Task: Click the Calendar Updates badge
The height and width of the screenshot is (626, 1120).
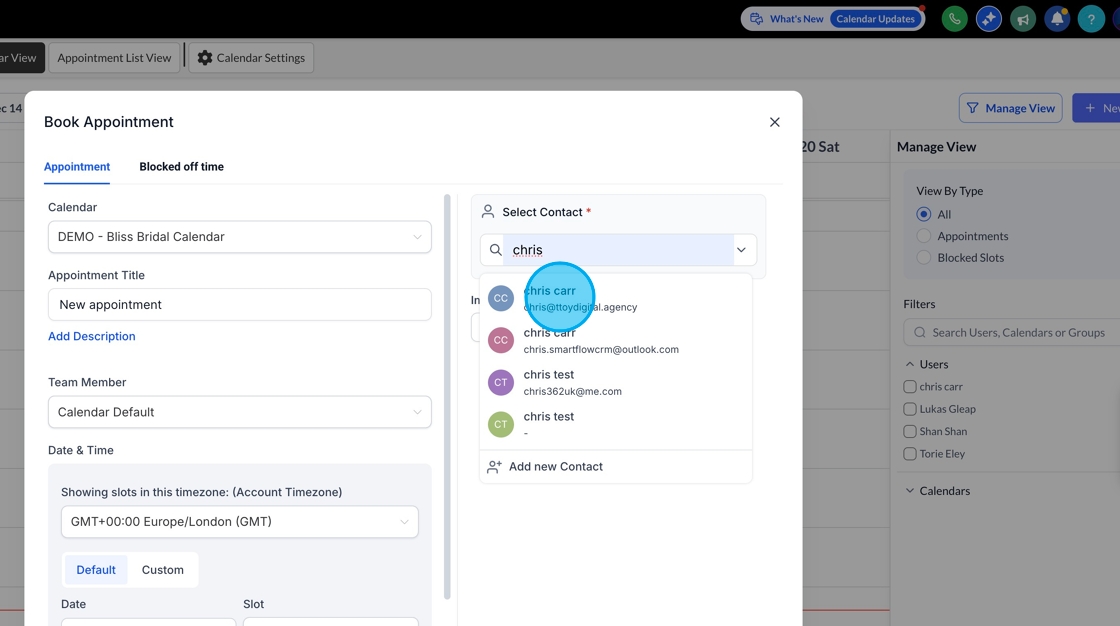Action: point(876,19)
